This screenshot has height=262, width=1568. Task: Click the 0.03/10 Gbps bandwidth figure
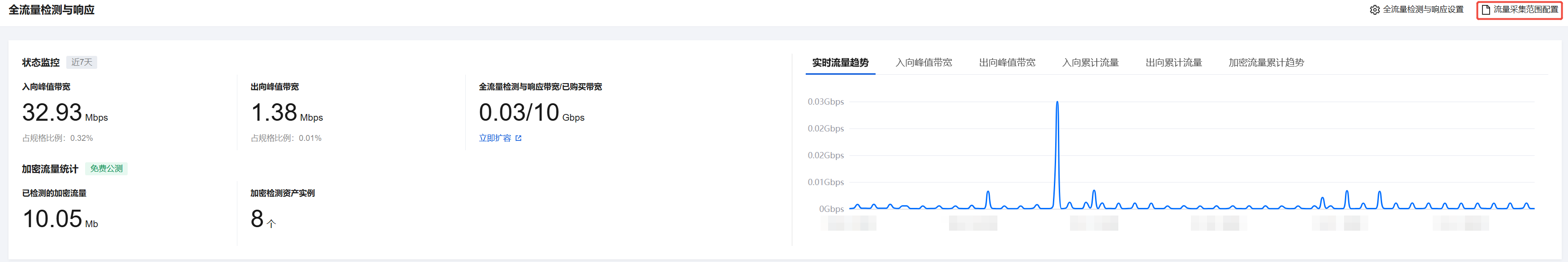pos(519,113)
